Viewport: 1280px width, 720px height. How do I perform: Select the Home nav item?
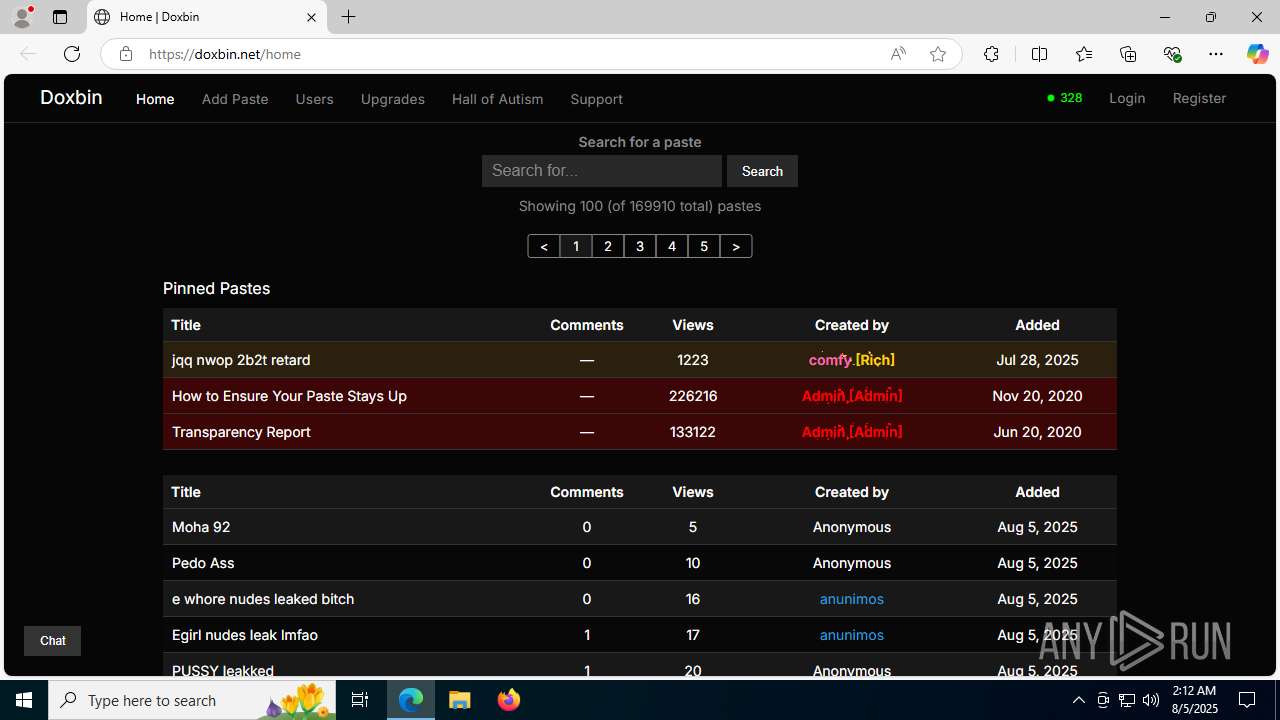click(155, 99)
